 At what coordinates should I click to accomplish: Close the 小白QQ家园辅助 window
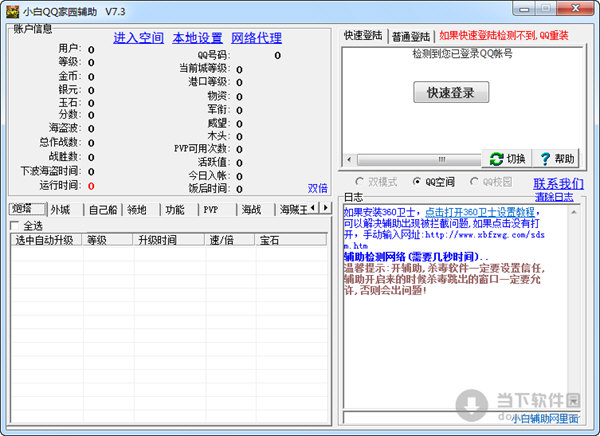tap(575, 8)
